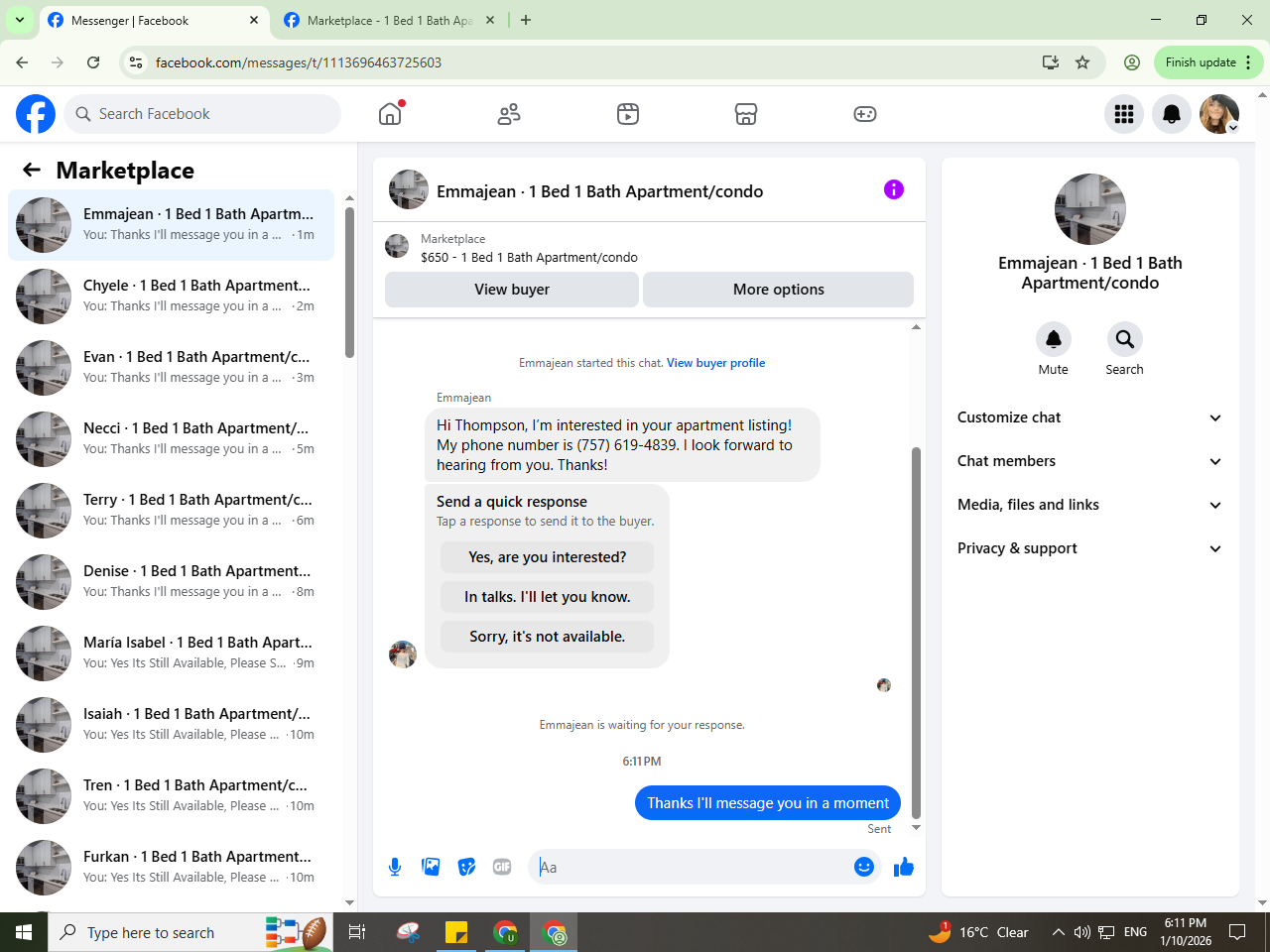This screenshot has width=1270, height=952.
Task: Switch to Messenger | Facebook tab
Action: [155, 21]
